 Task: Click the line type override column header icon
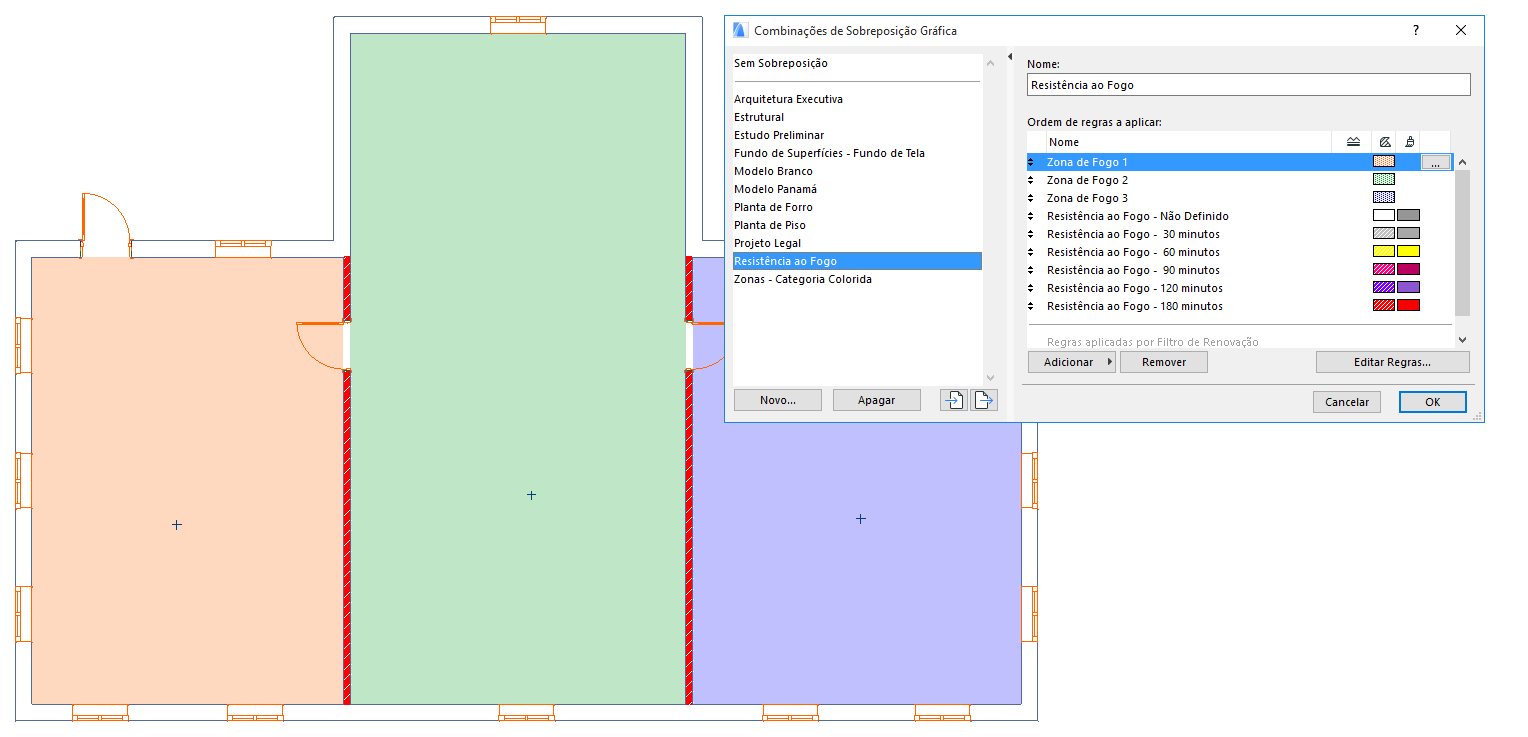[1353, 142]
